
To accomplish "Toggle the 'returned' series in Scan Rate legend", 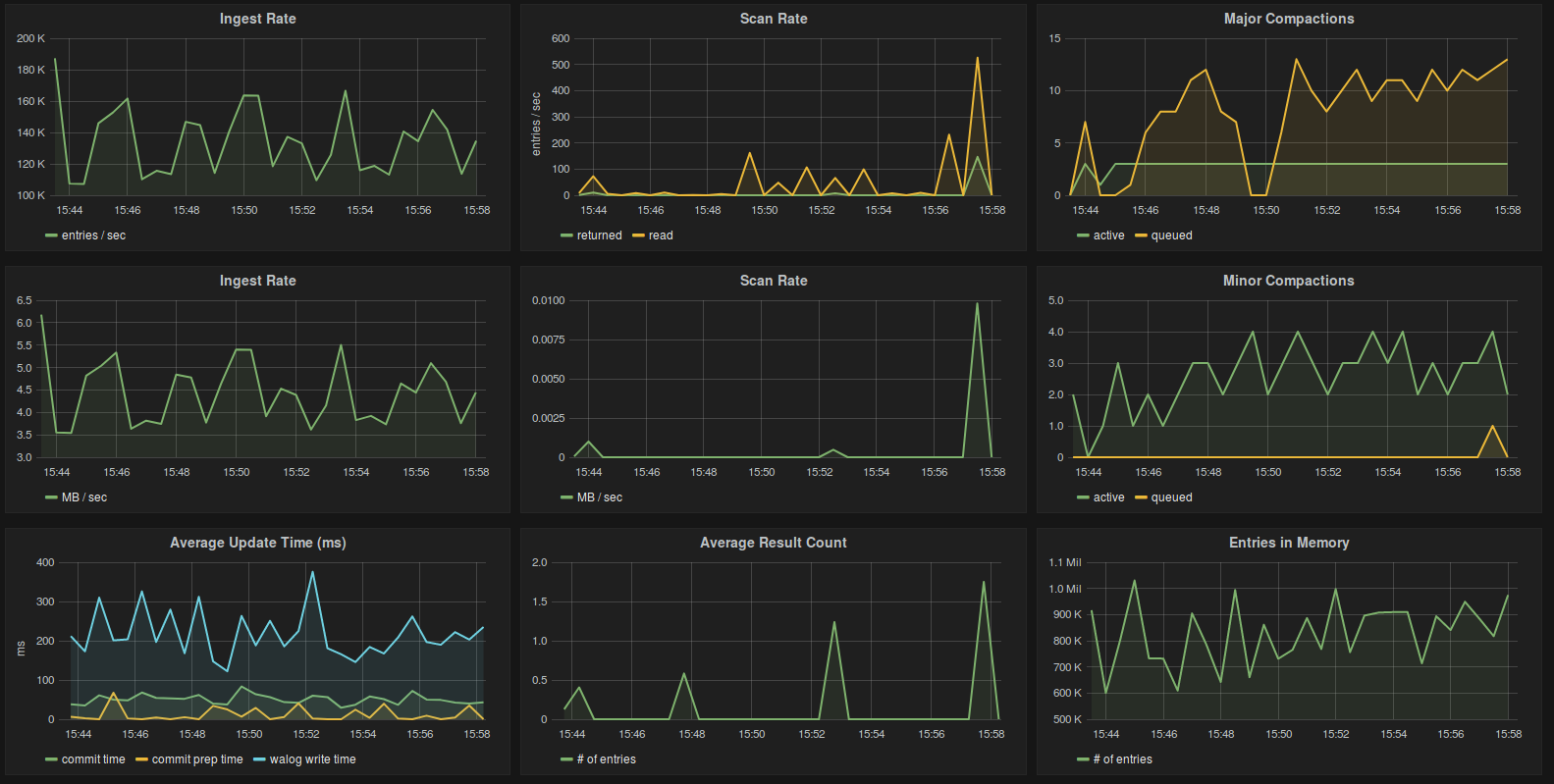I will [599, 235].
